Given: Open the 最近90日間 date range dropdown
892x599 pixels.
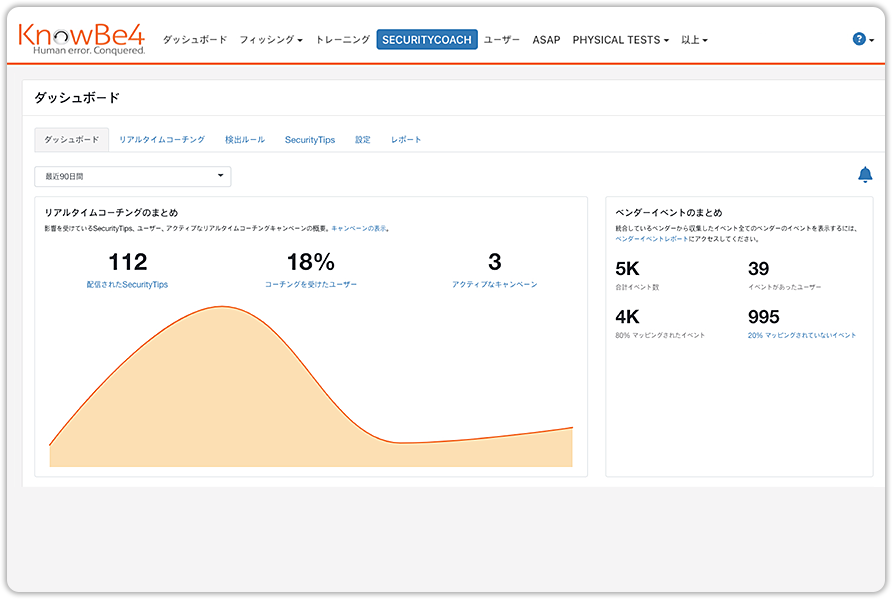Looking at the screenshot, I should pyautogui.click(x=133, y=176).
